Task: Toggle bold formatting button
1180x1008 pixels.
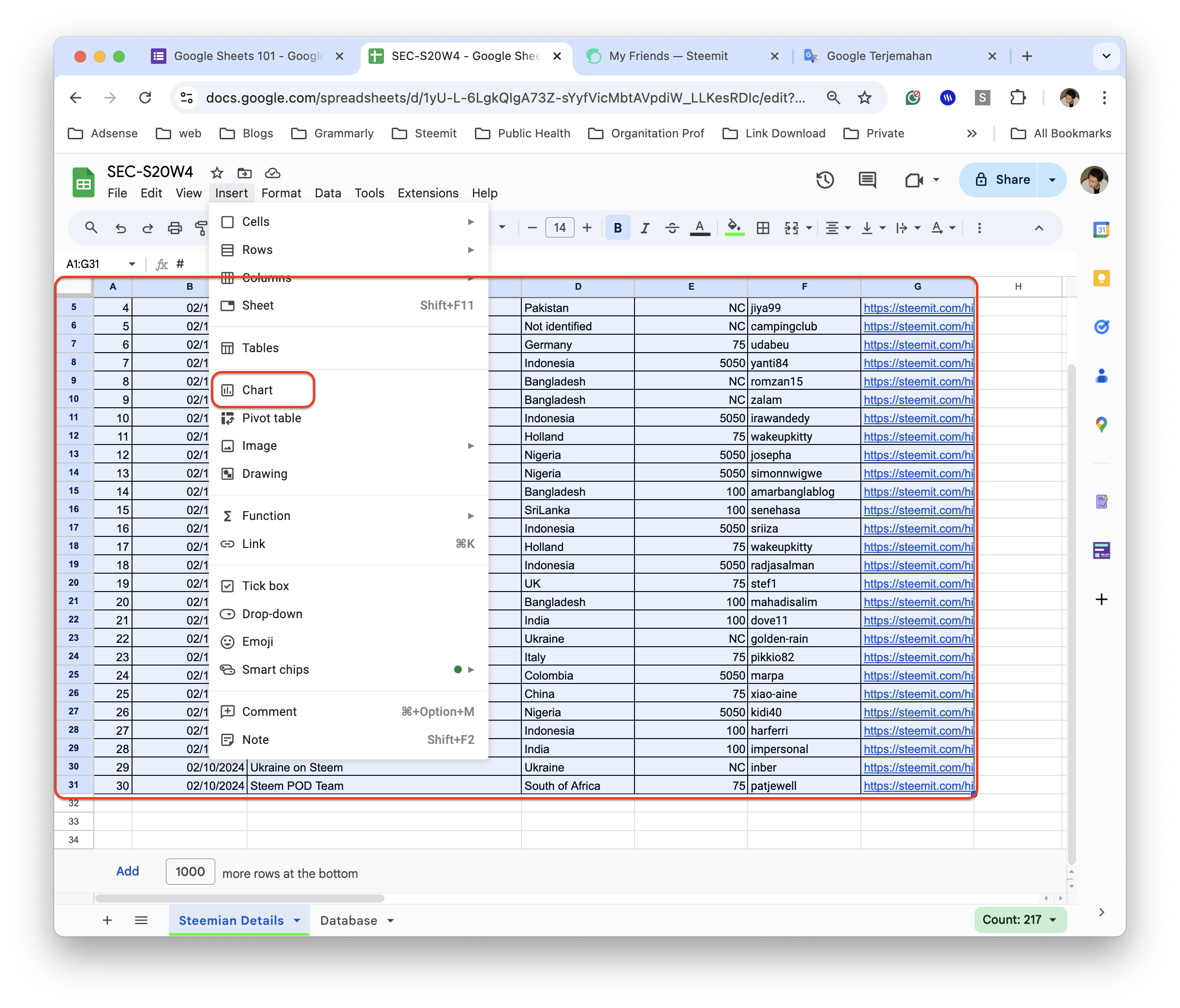Action: (x=618, y=228)
